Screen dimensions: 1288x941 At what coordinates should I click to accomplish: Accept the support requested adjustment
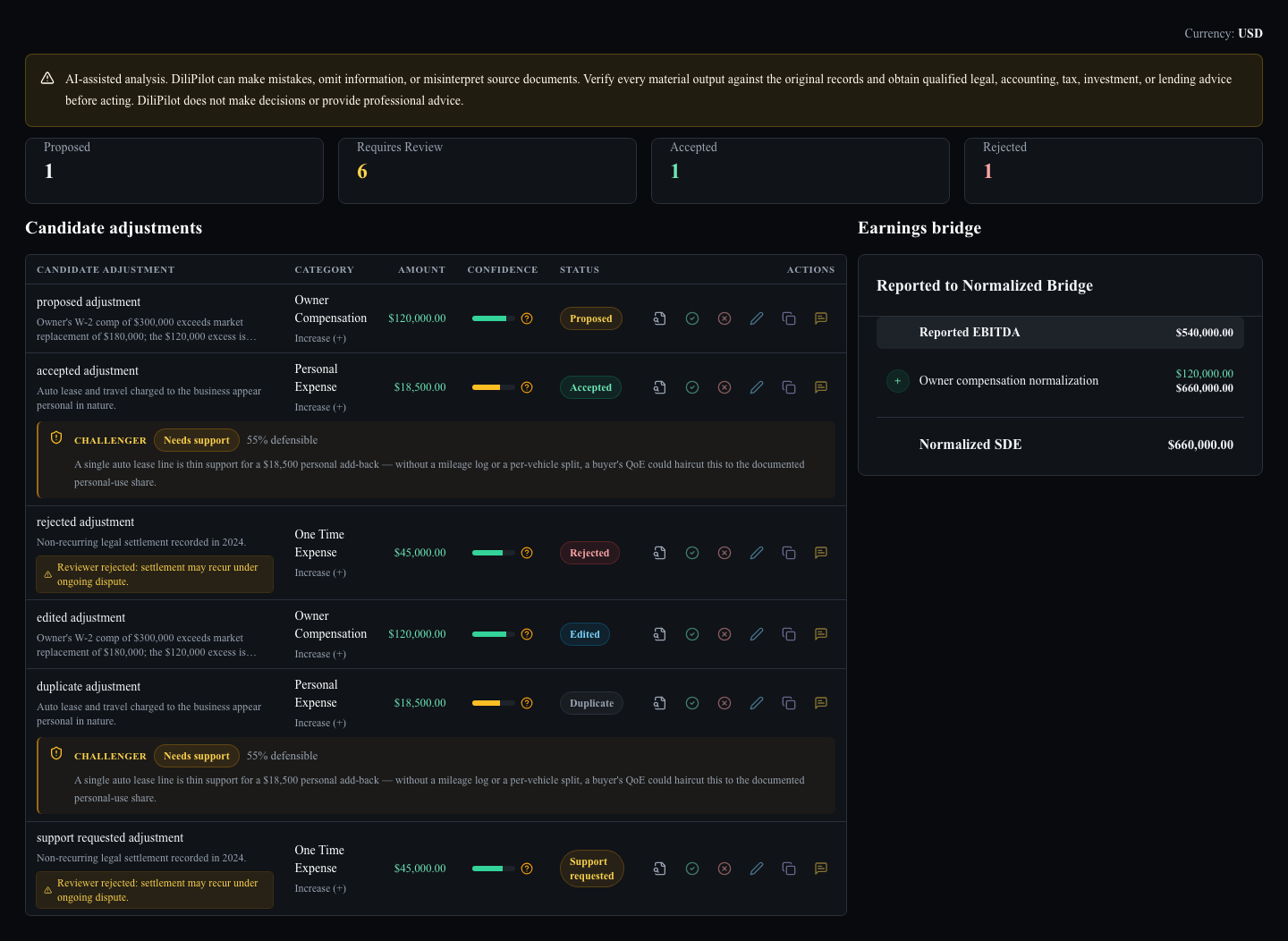[x=692, y=869]
